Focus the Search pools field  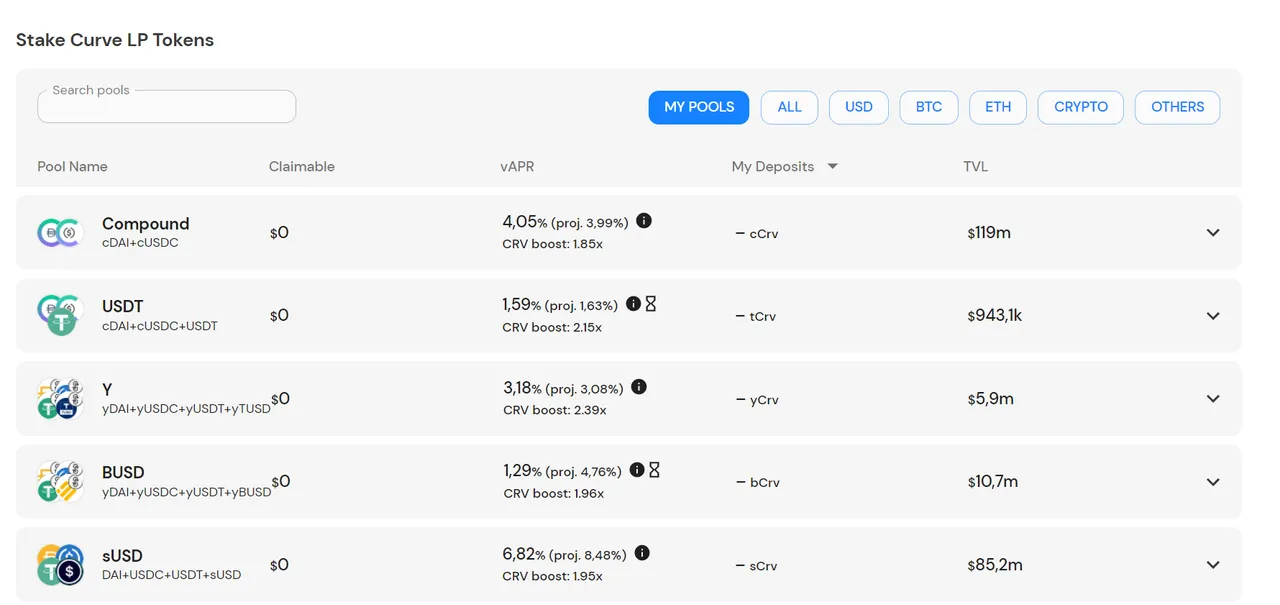click(x=167, y=106)
